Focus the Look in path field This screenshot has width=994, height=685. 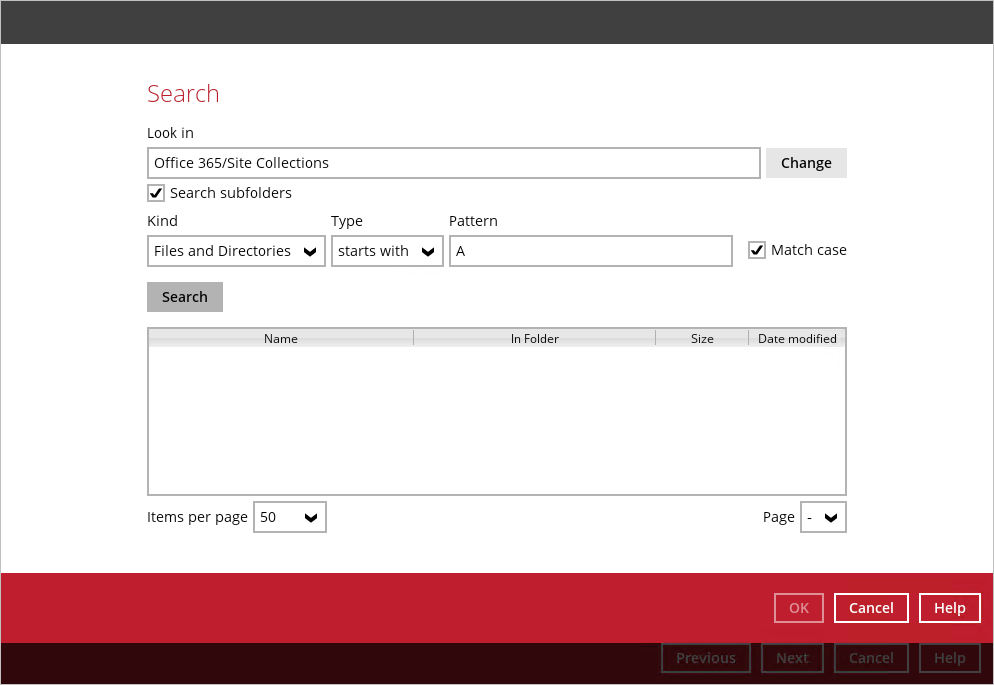tap(453, 163)
